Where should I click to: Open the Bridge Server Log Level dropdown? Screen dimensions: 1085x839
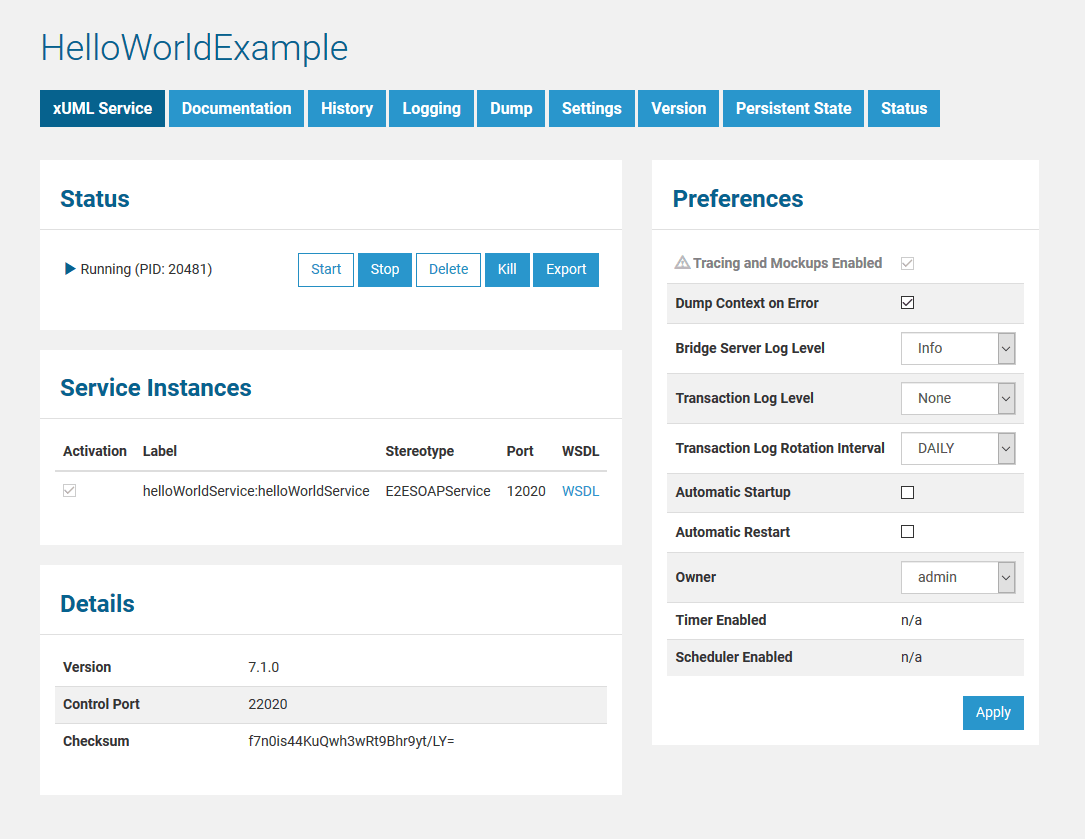click(958, 348)
